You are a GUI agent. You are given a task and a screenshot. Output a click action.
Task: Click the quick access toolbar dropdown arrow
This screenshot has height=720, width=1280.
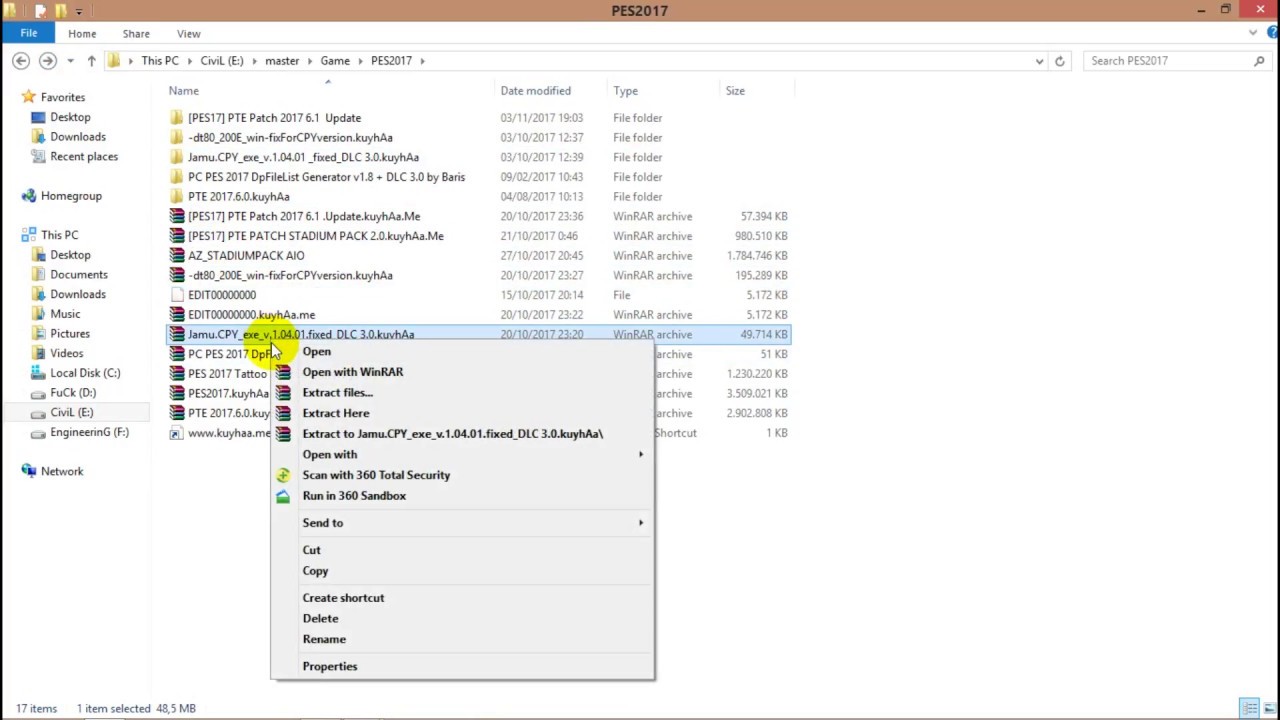(79, 11)
